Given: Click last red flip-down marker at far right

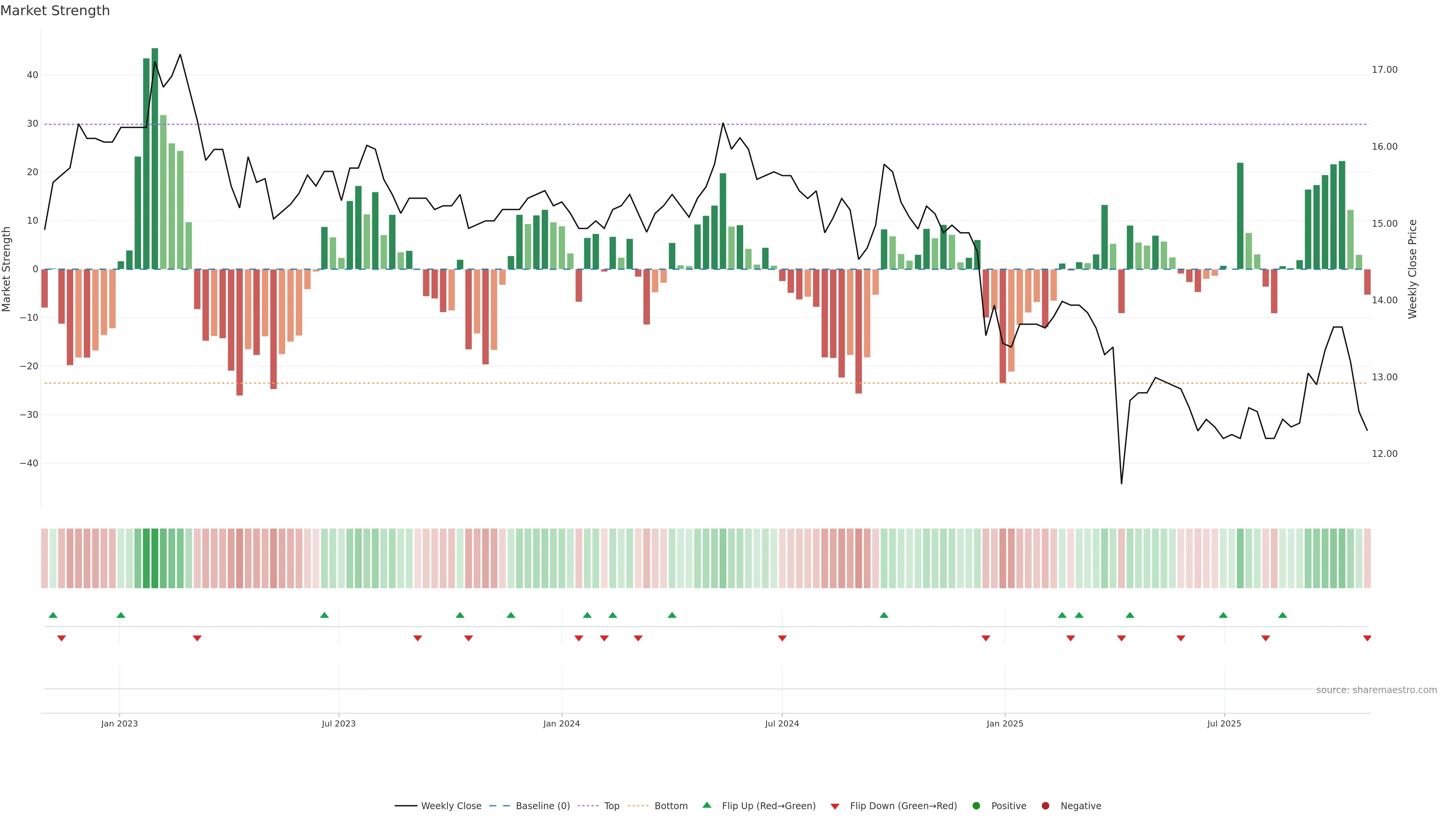Looking at the screenshot, I should coord(1367,638).
